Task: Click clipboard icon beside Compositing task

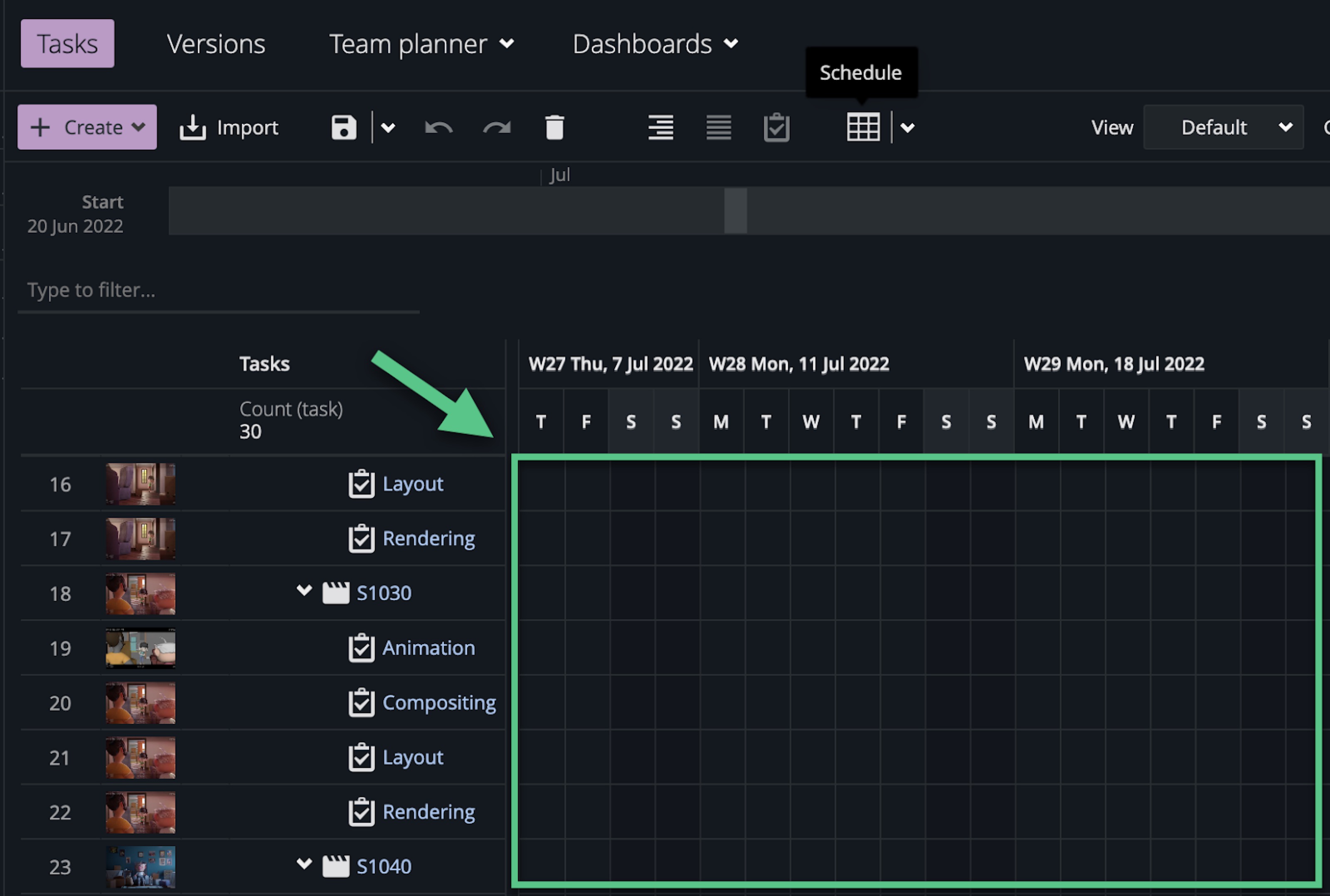Action: [361, 703]
